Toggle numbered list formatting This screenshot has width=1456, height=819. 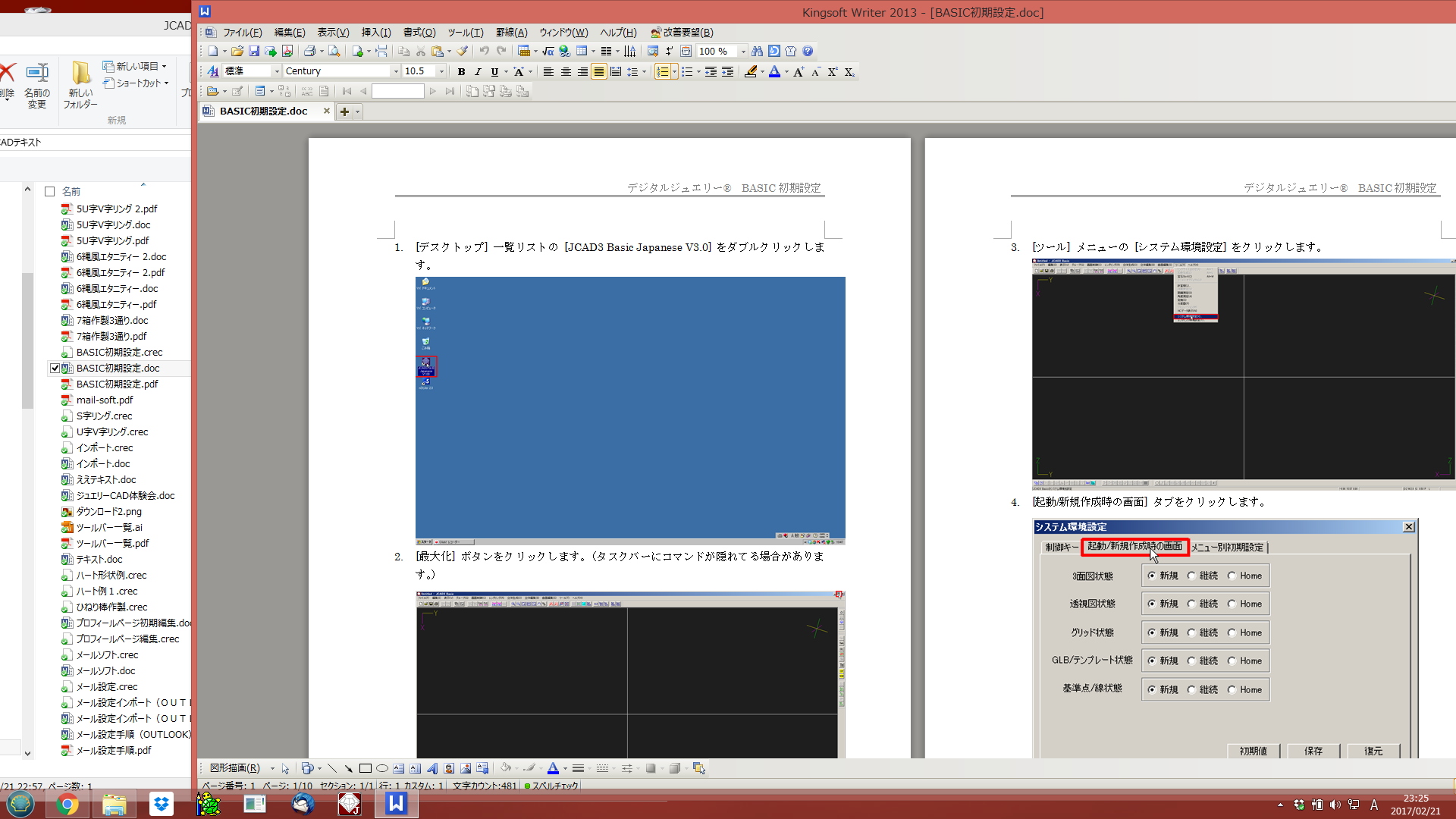pos(663,72)
